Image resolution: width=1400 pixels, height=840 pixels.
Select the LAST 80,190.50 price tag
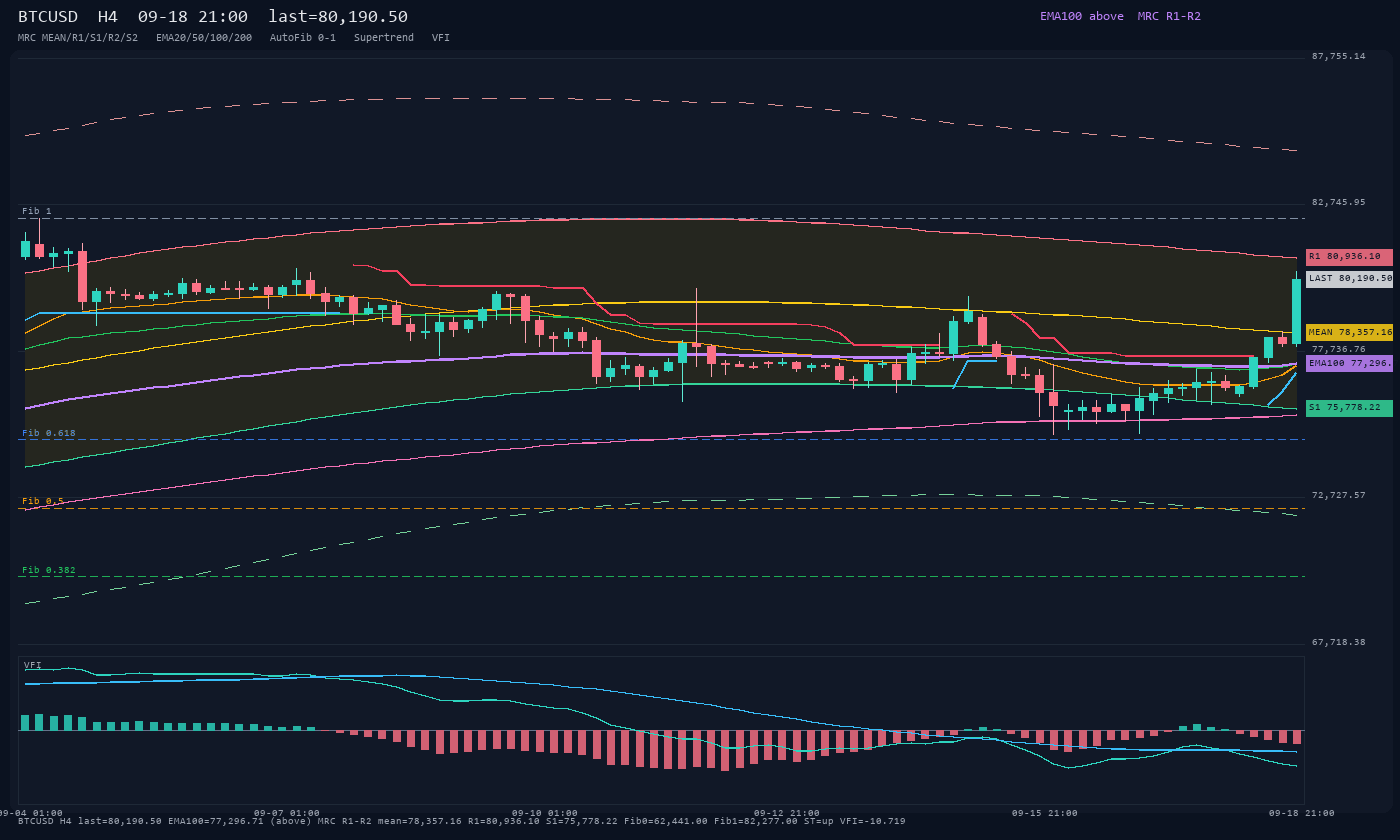coord(1349,279)
